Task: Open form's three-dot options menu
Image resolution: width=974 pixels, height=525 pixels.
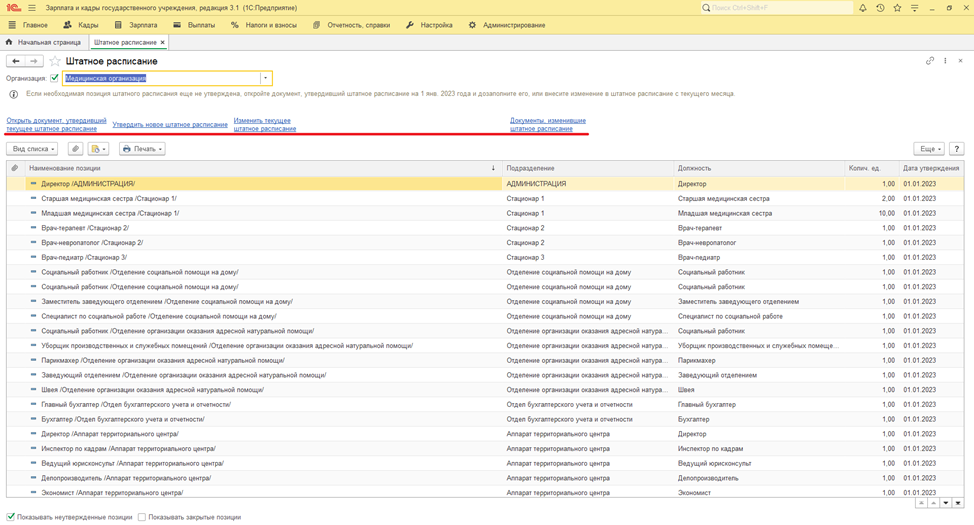Action: pyautogui.click(x=945, y=61)
